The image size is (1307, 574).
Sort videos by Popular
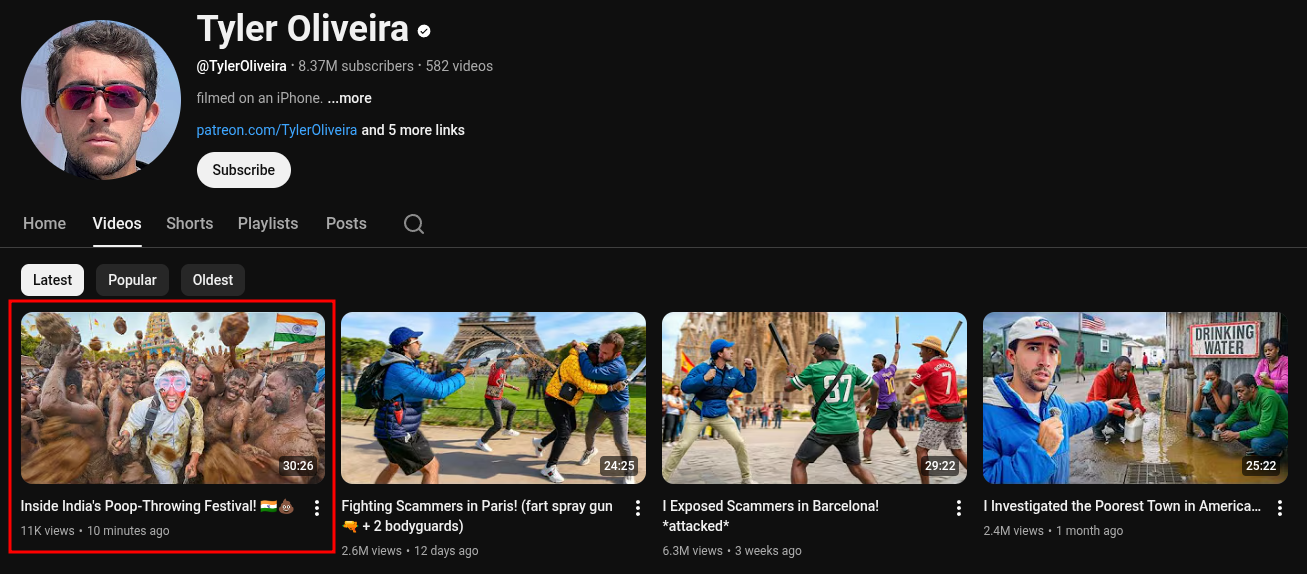pos(132,280)
